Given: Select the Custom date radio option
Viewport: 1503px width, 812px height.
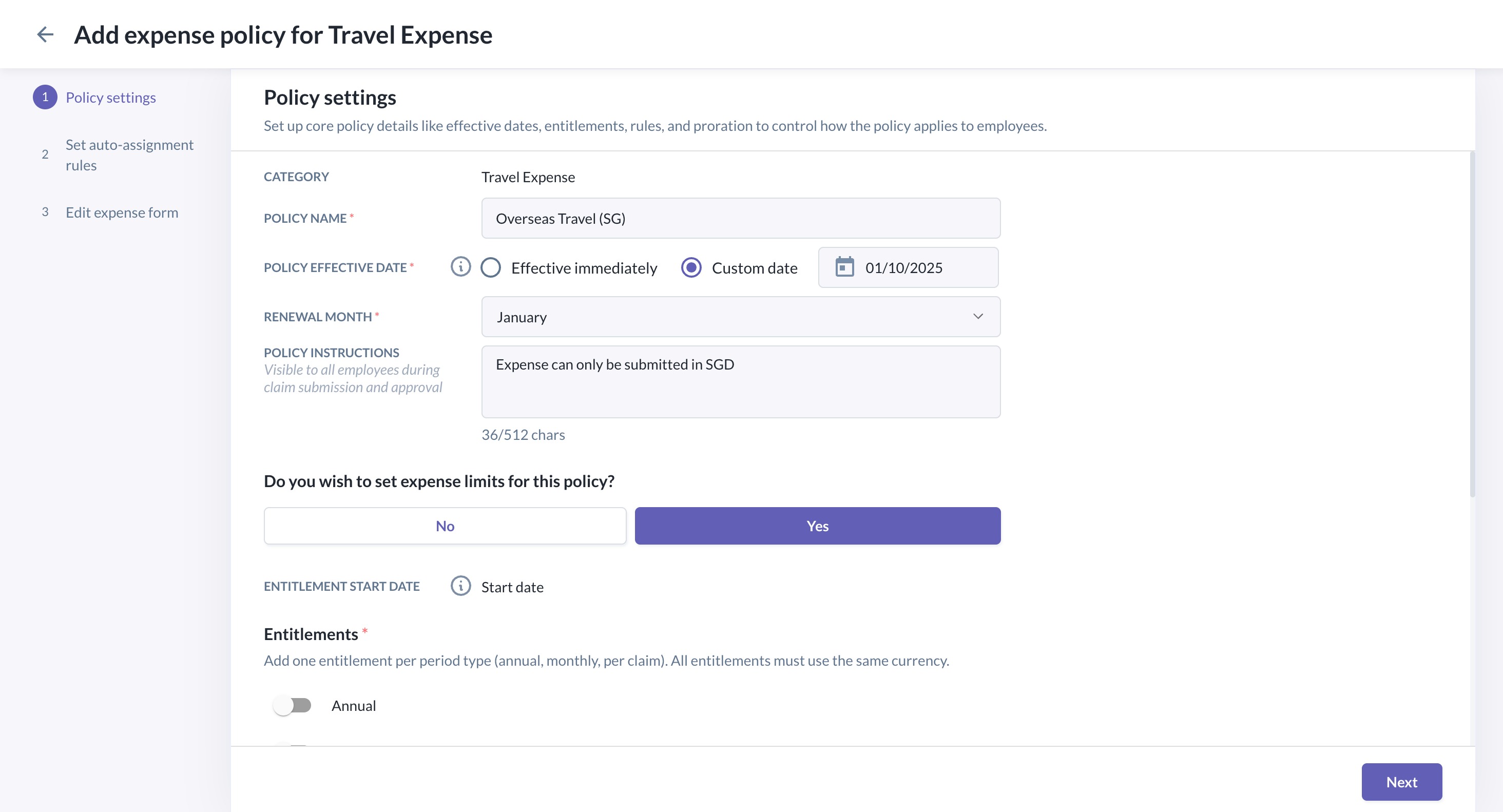Looking at the screenshot, I should point(691,268).
